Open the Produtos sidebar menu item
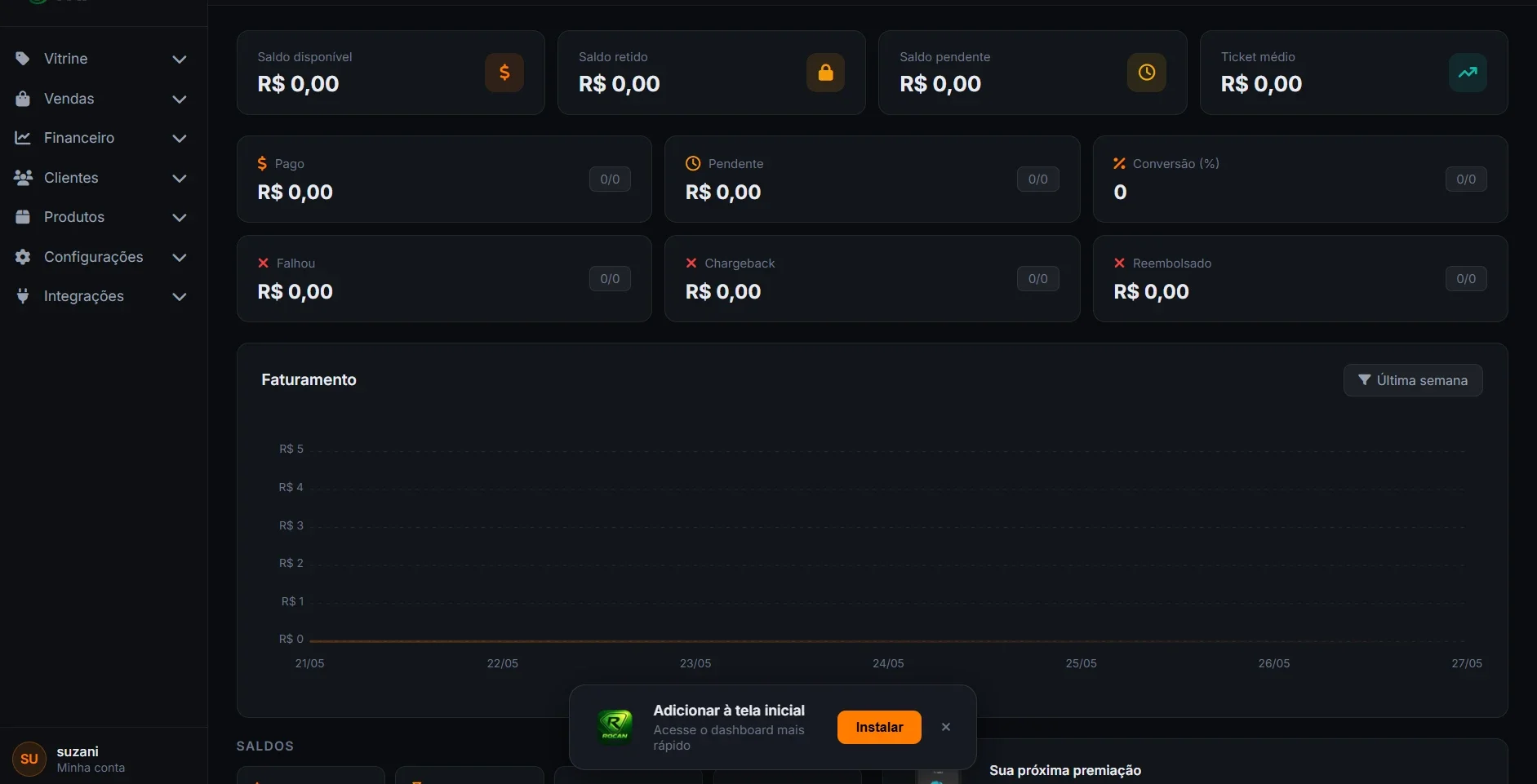 click(101, 217)
